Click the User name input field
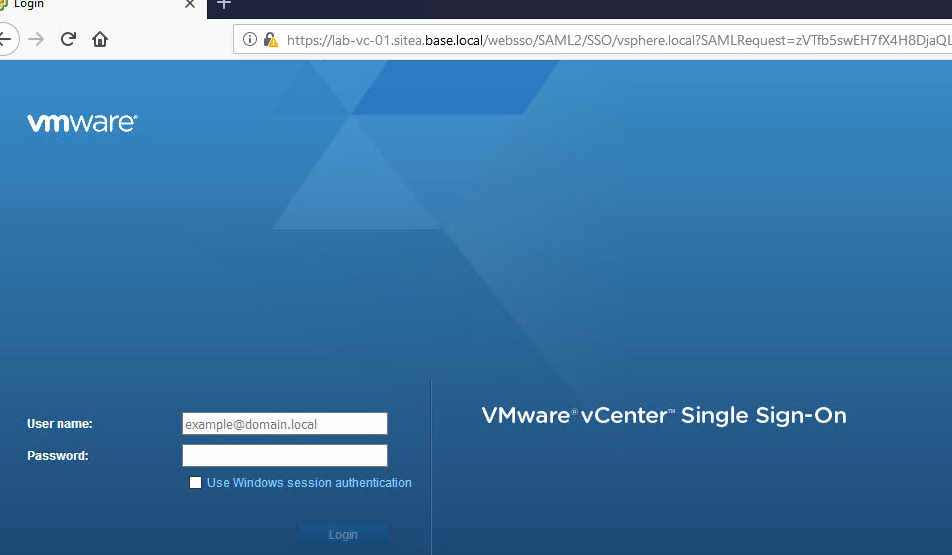 pyautogui.click(x=284, y=424)
